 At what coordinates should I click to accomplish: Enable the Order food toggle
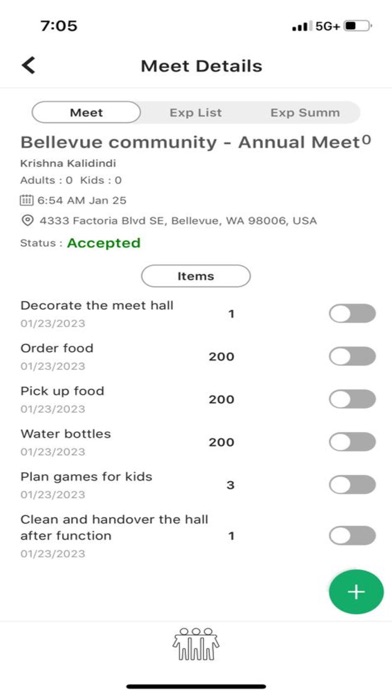[352, 356]
